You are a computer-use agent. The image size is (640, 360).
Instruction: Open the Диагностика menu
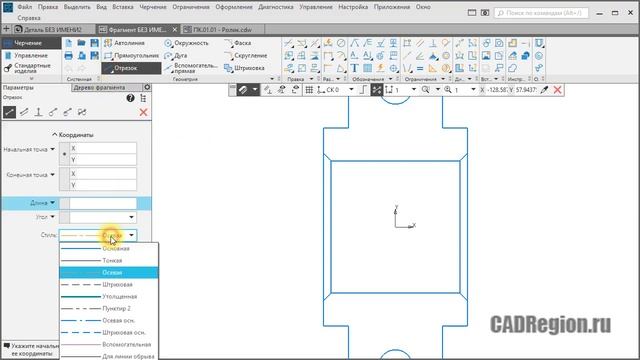coord(276,7)
